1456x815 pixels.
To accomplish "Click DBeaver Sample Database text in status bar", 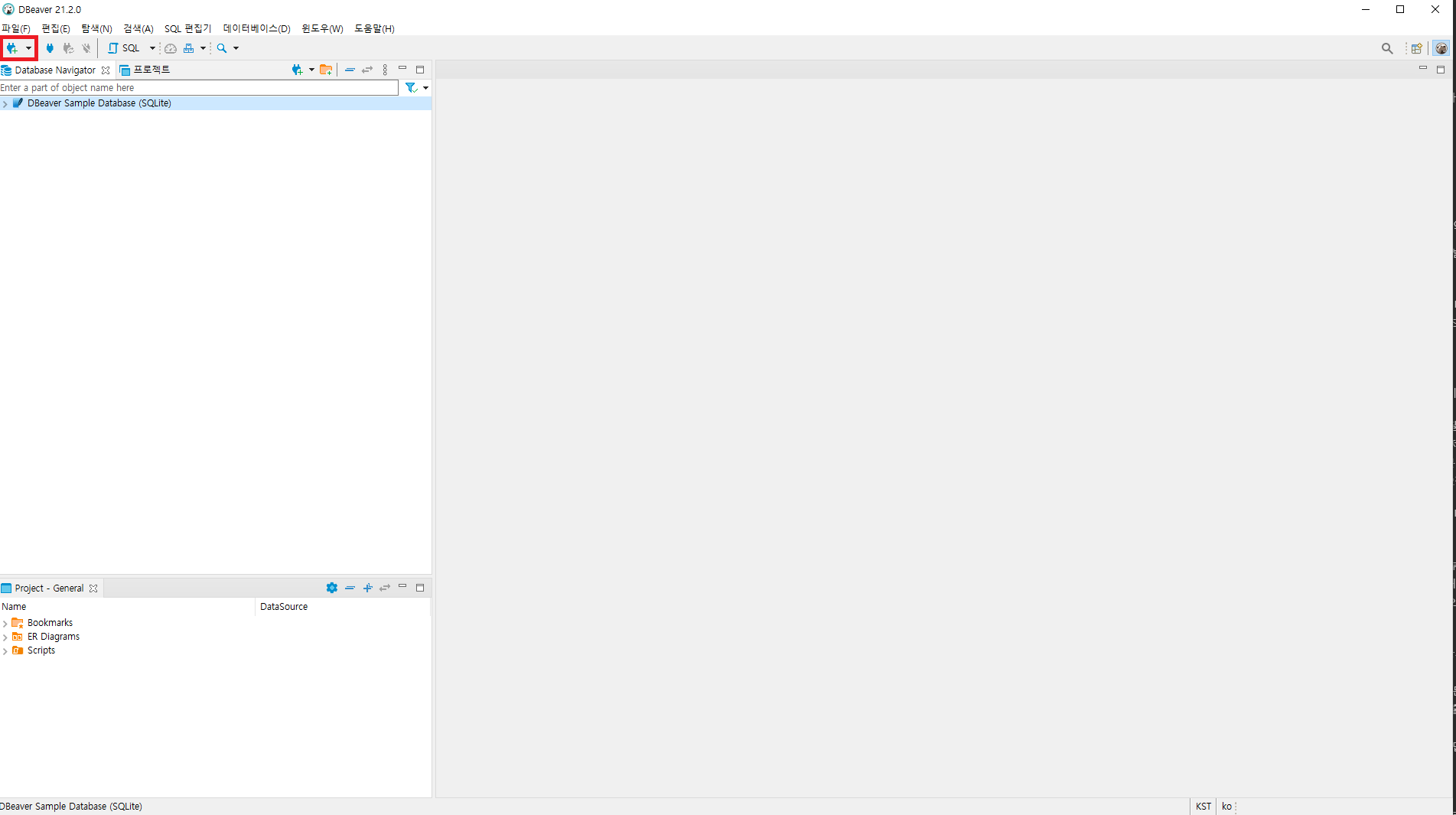I will [71, 807].
